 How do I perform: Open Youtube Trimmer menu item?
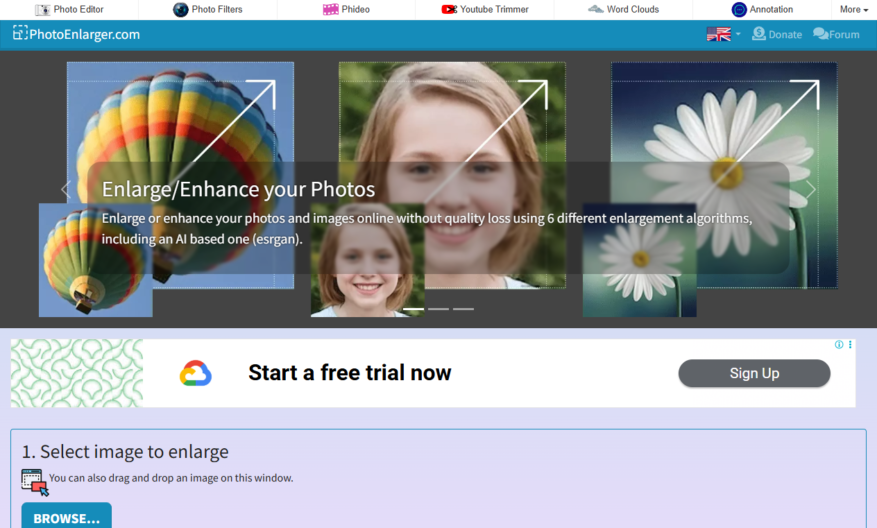pyautogui.click(x=485, y=10)
